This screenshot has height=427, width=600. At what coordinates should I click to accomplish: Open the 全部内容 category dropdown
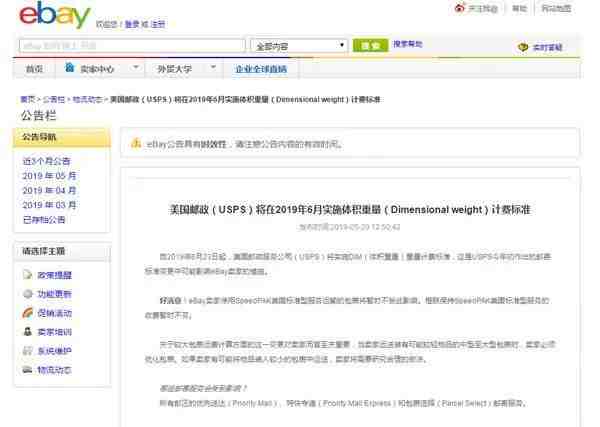pos(299,46)
